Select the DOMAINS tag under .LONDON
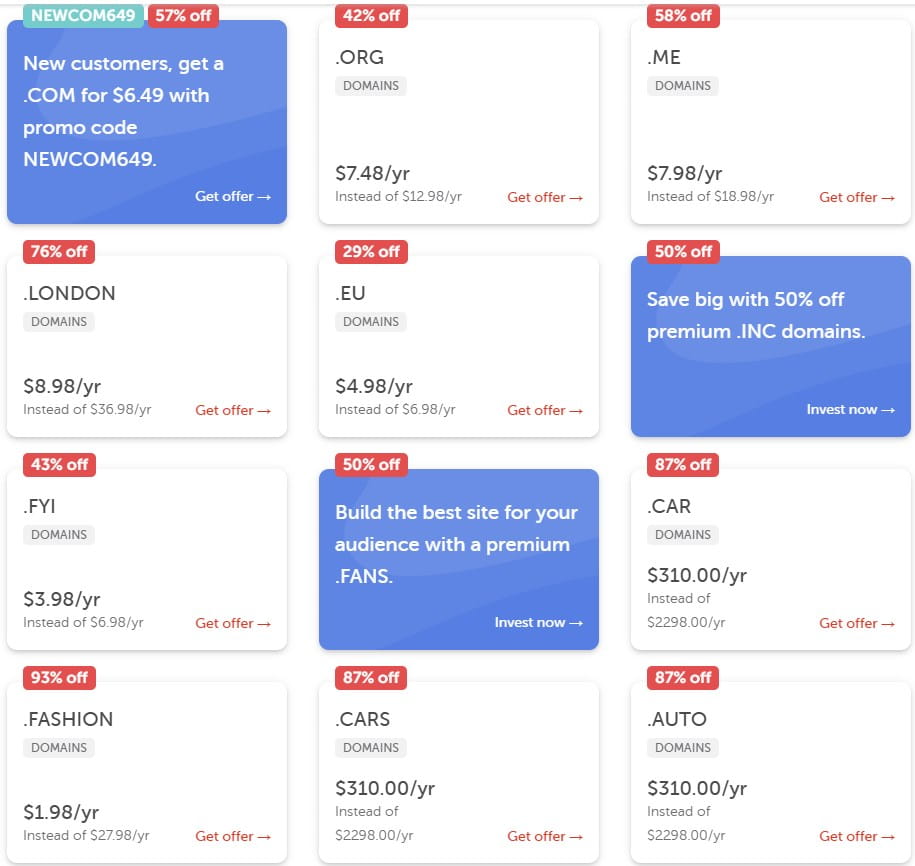The width and height of the screenshot is (915, 866). coord(59,322)
